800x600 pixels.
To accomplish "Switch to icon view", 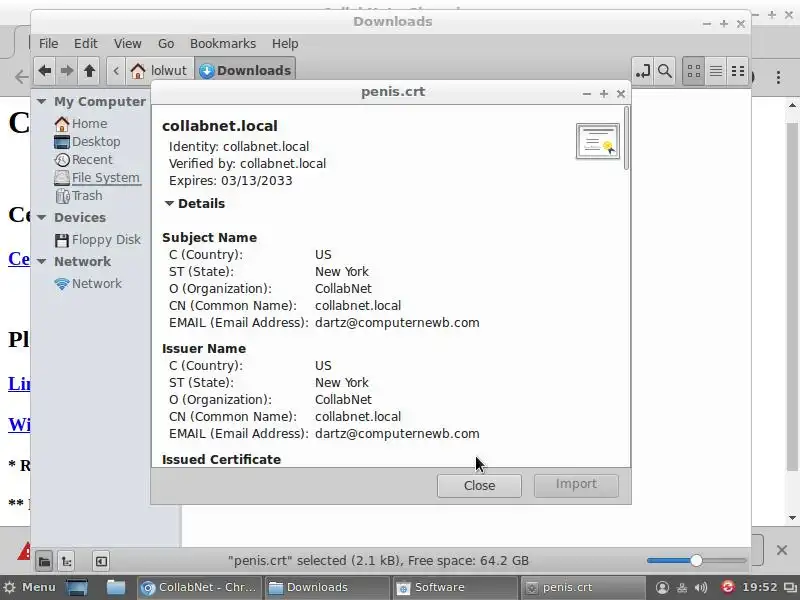I will click(694, 71).
